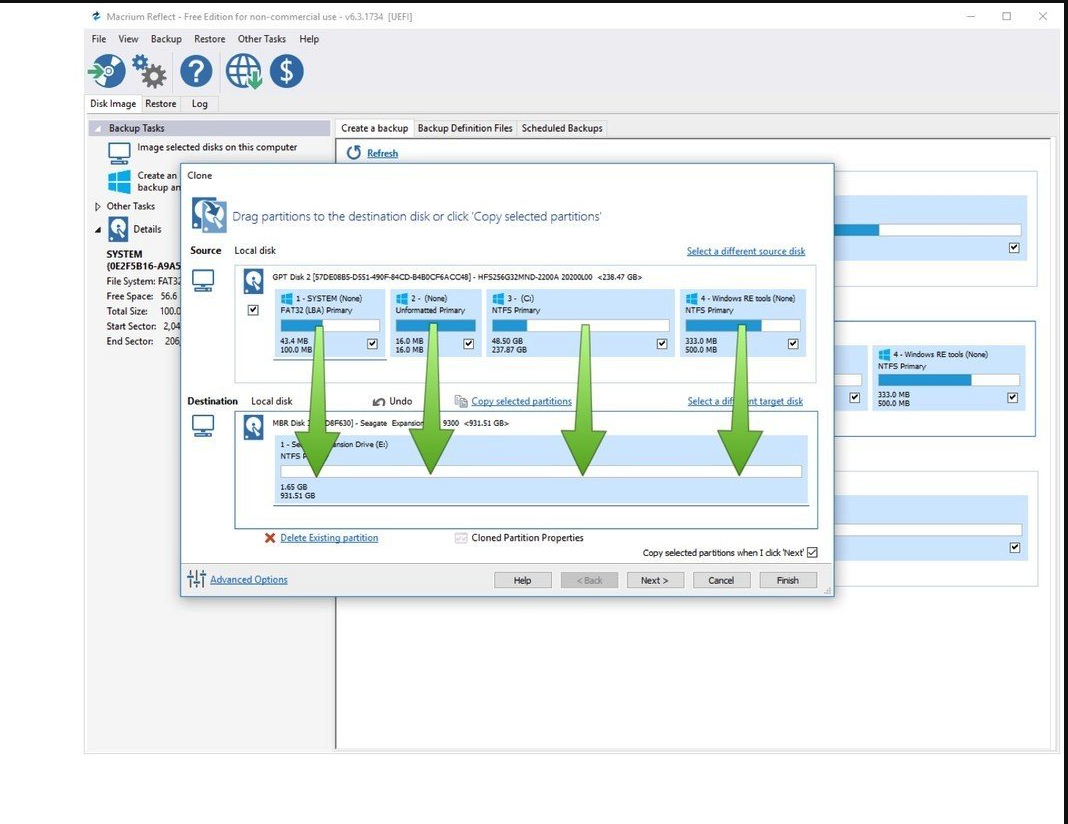1068x824 pixels.
Task: Click the destination Seagate partition usage bar
Action: click(541, 471)
